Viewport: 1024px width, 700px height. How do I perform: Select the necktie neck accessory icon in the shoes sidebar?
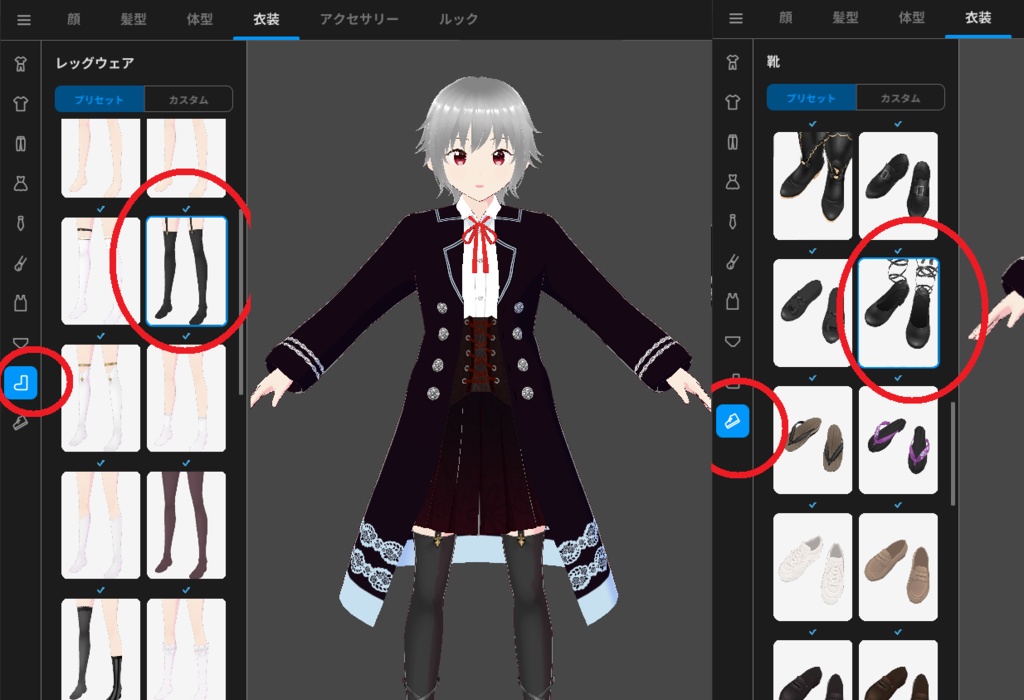tap(732, 222)
